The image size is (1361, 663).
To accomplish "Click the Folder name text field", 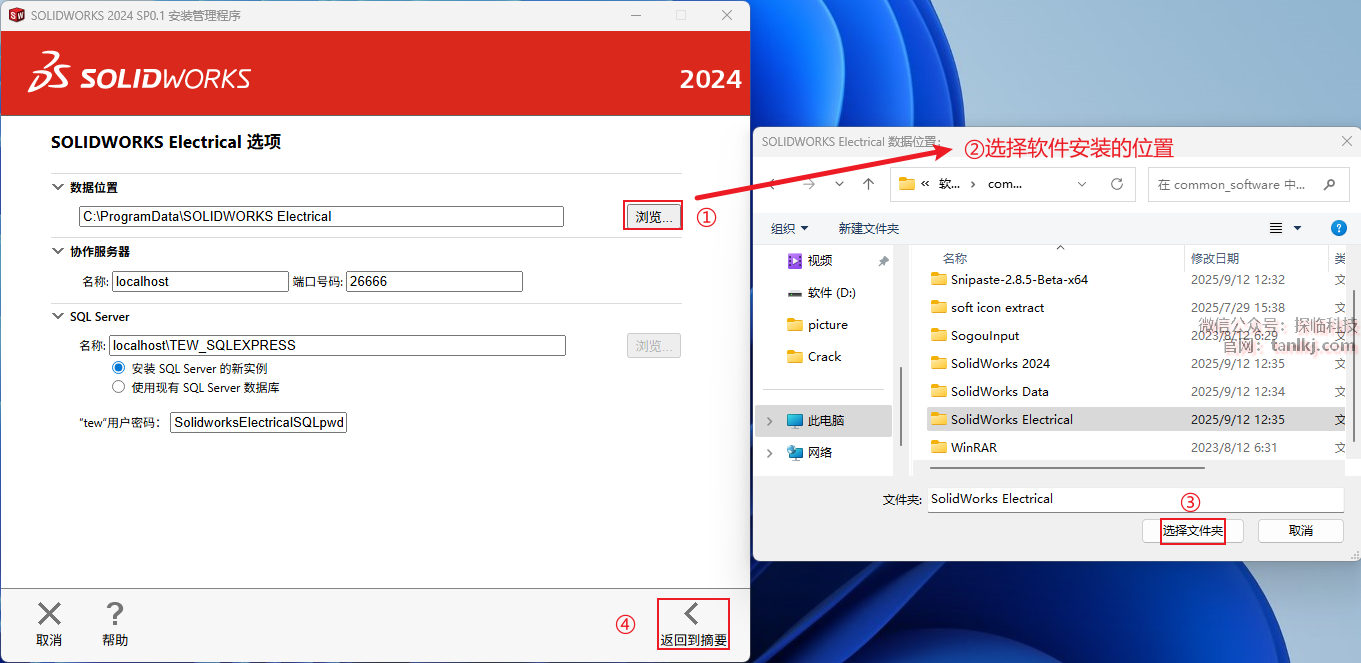I will (x=1136, y=499).
